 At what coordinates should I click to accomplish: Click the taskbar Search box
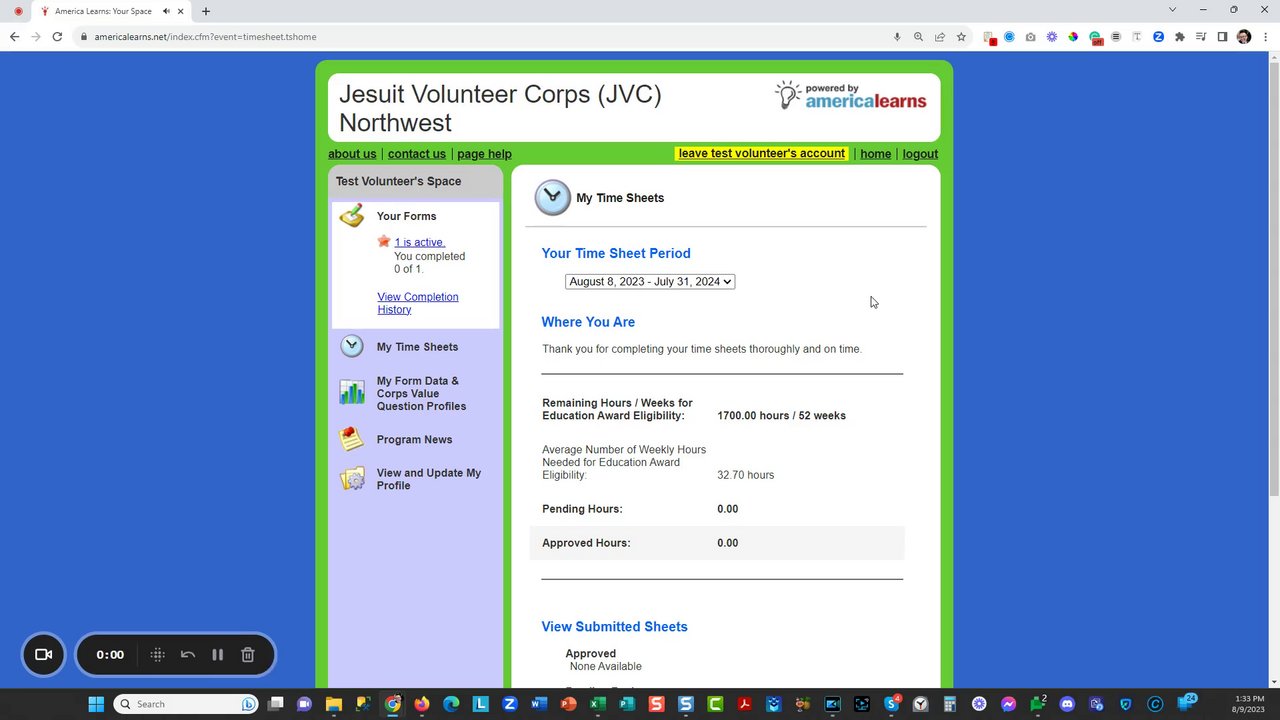click(x=186, y=704)
